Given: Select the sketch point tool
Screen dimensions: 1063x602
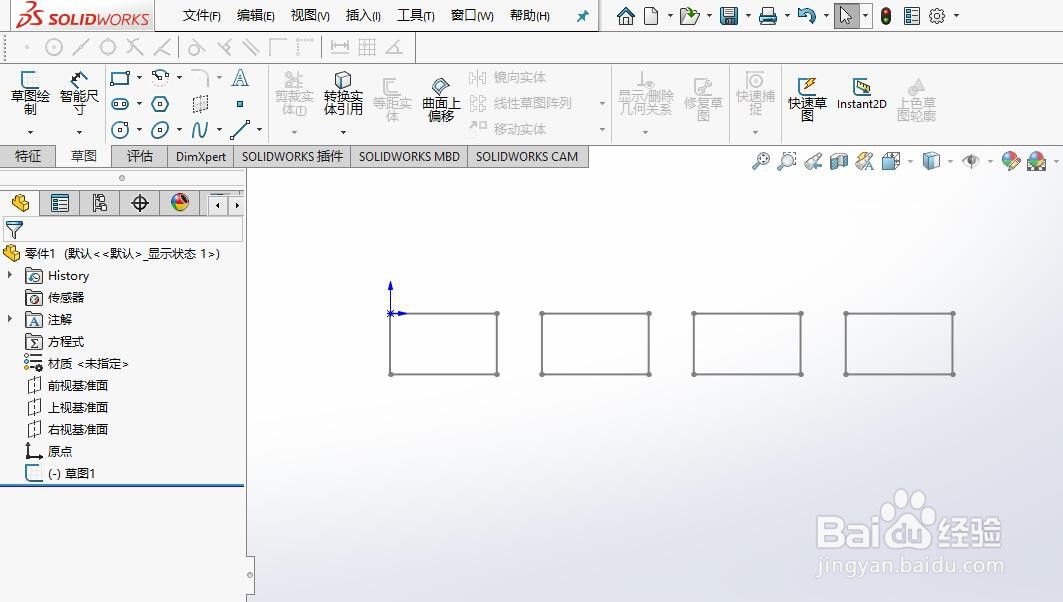Looking at the screenshot, I should (240, 104).
